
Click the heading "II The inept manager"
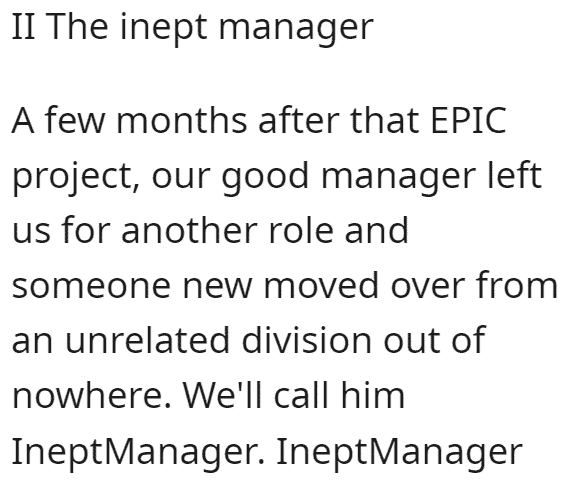coord(192,28)
